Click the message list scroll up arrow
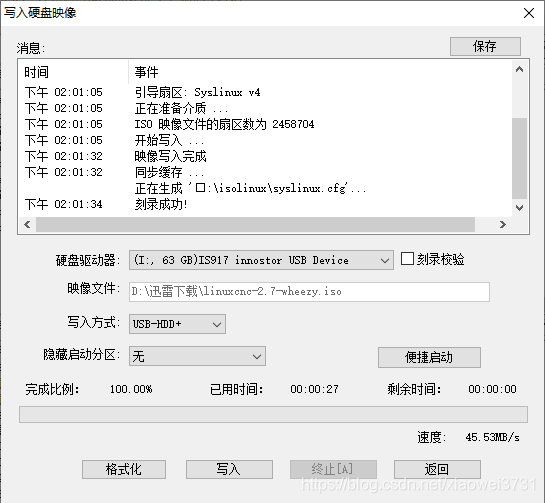This screenshot has width=545, height=503. pos(520,69)
